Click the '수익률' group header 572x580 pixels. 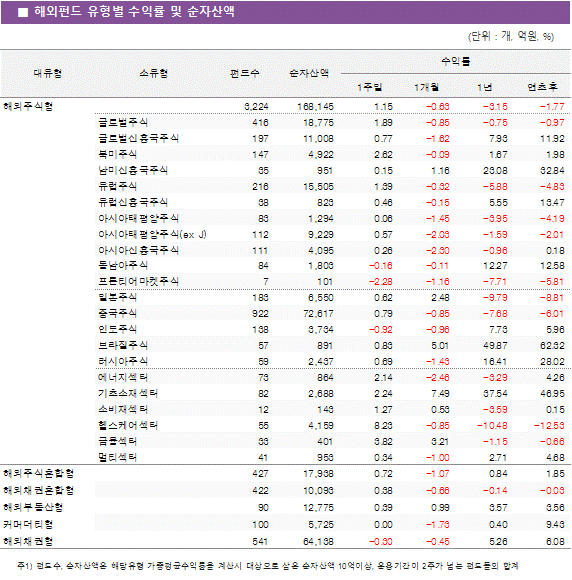pyautogui.click(x=456, y=61)
